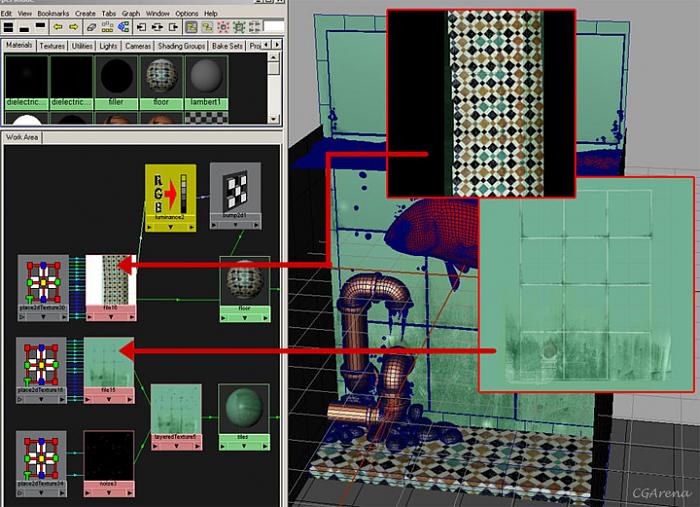Select the lambert1 material swatch
Screen dimensions: 700x507
pos(206,82)
